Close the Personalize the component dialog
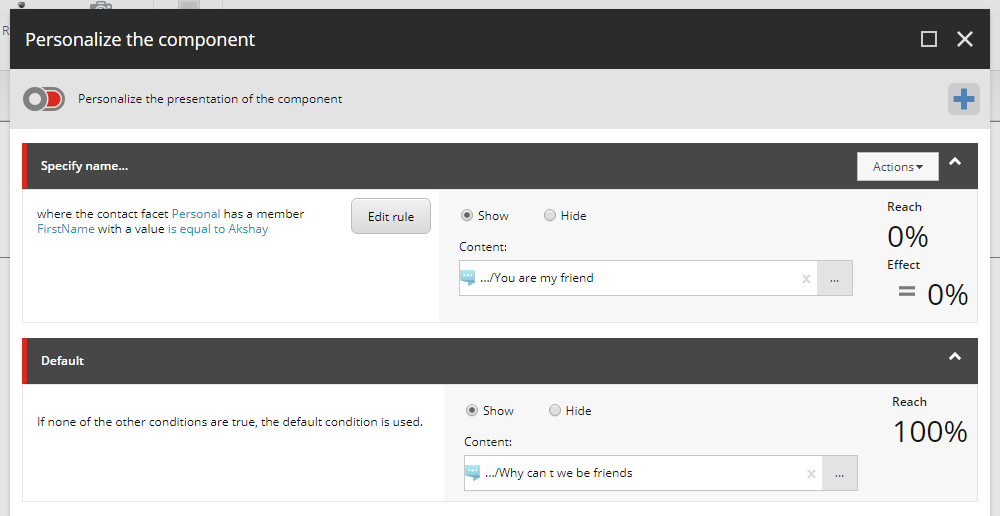The height and width of the screenshot is (516, 1000). [965, 40]
